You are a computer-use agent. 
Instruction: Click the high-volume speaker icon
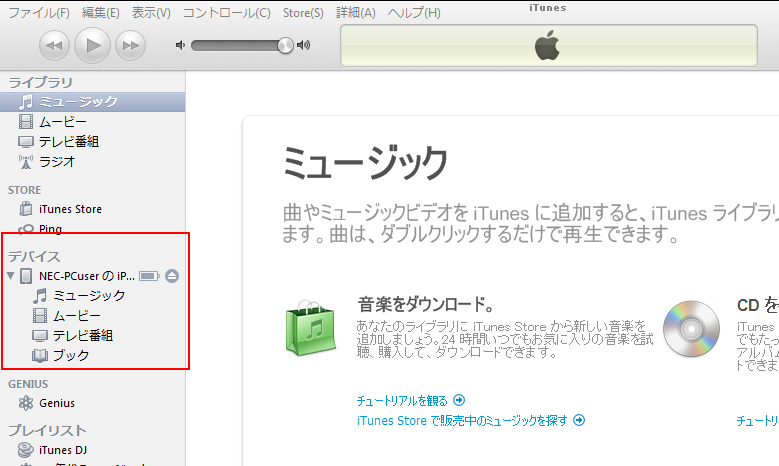pos(304,46)
